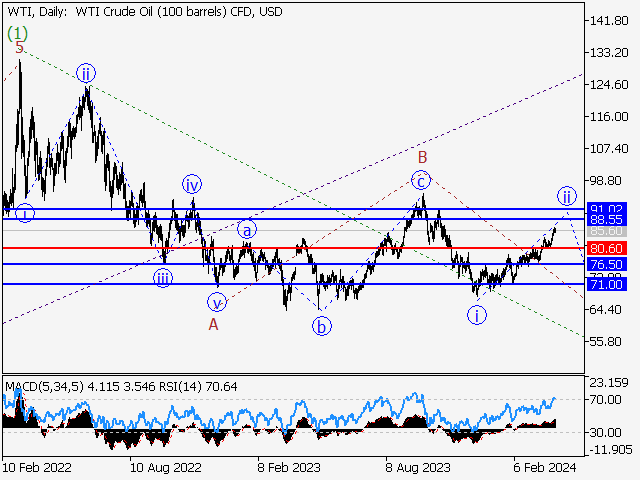Viewport: 640px width, 480px height.
Task: Select the circled lowercase b label
Action: coord(322,326)
